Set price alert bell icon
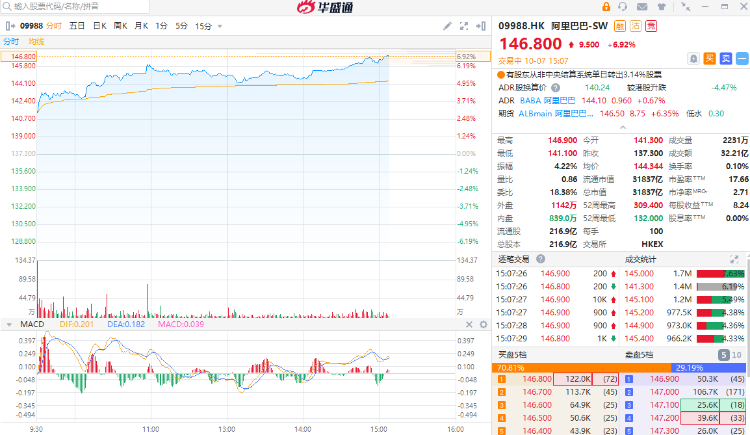750x435 pixels. 693,59
